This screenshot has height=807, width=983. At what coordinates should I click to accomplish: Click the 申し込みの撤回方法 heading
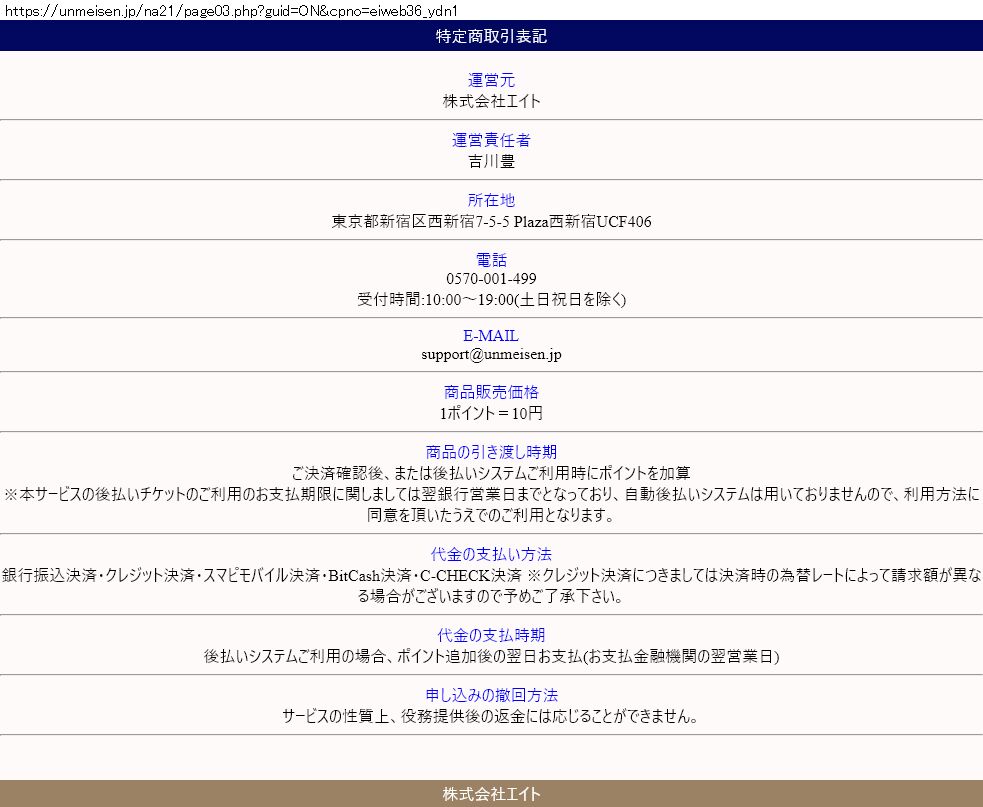pyautogui.click(x=491, y=695)
